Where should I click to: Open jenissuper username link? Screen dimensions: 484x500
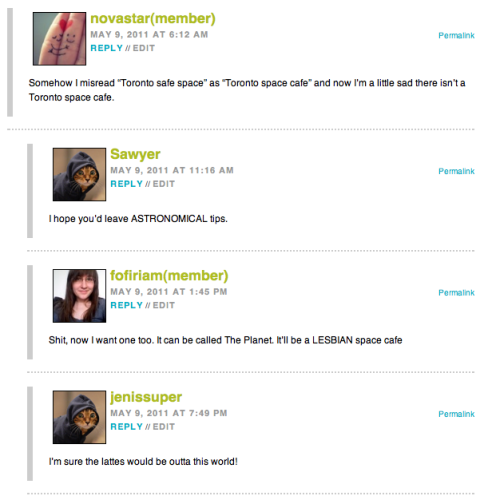click(146, 397)
